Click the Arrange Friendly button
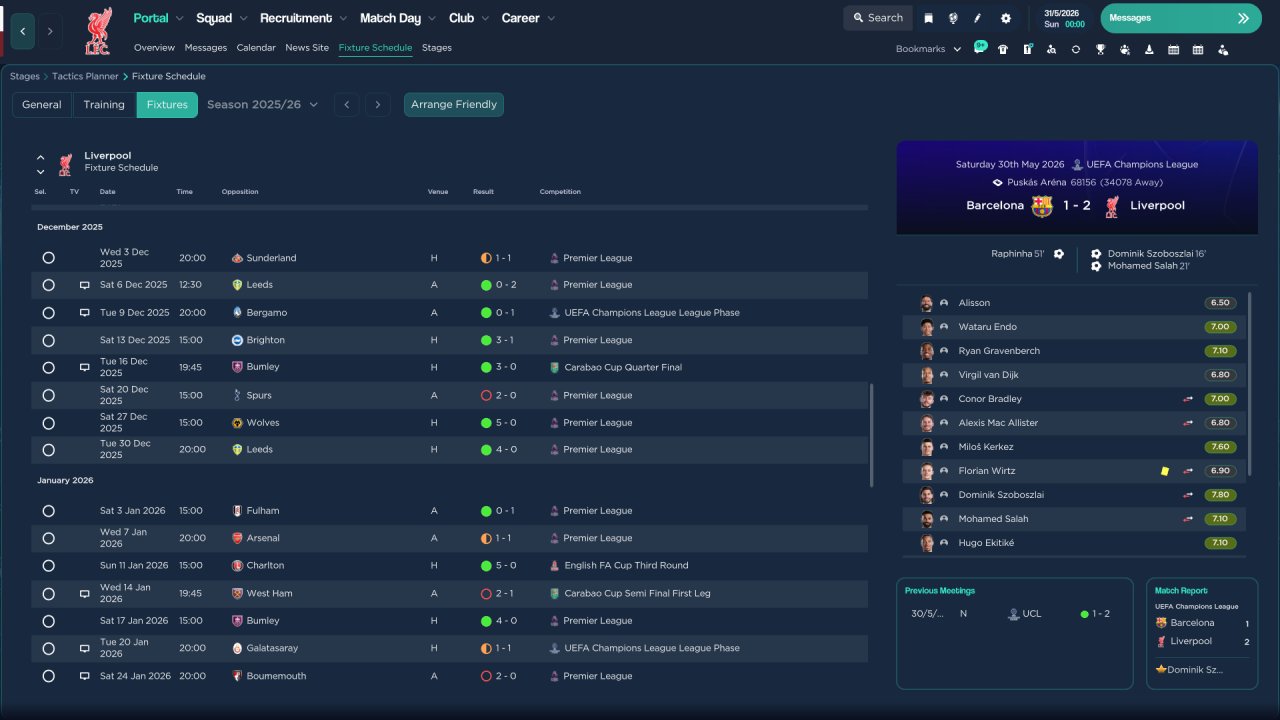Image resolution: width=1280 pixels, height=720 pixels. coord(454,104)
